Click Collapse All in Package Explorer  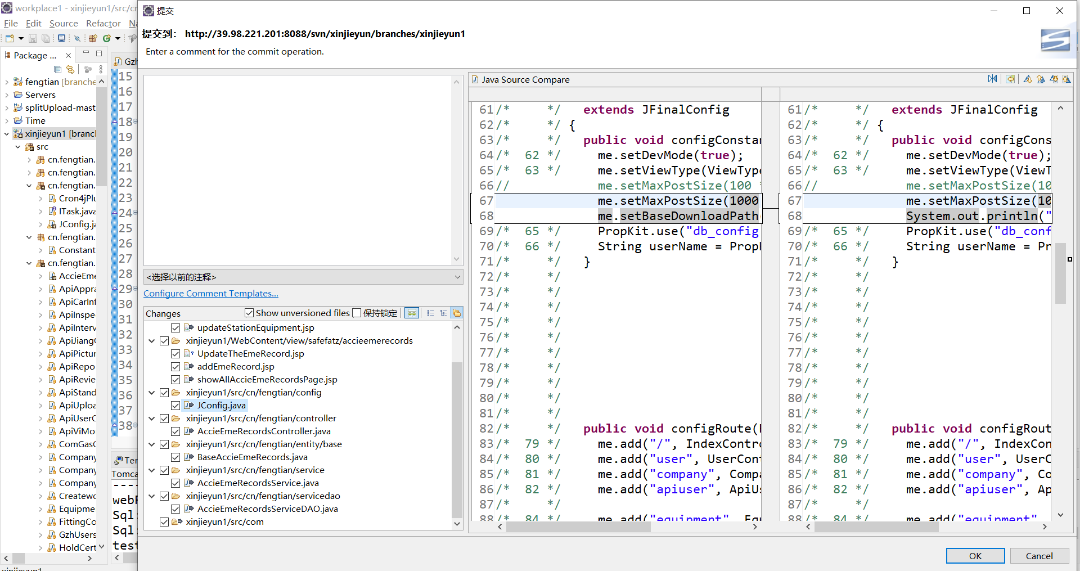click(x=57, y=69)
